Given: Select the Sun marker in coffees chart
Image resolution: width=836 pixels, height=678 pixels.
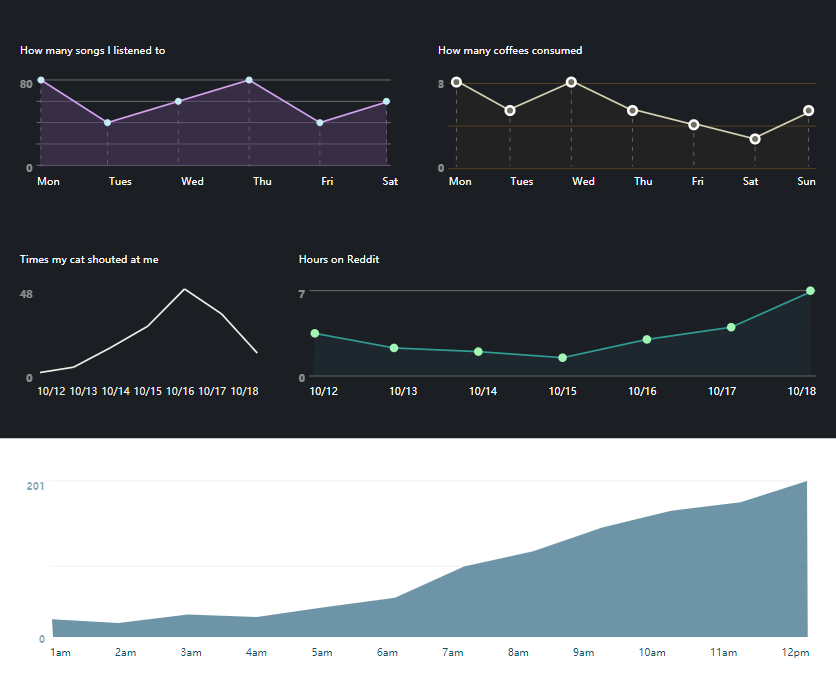Looking at the screenshot, I should pos(809,110).
